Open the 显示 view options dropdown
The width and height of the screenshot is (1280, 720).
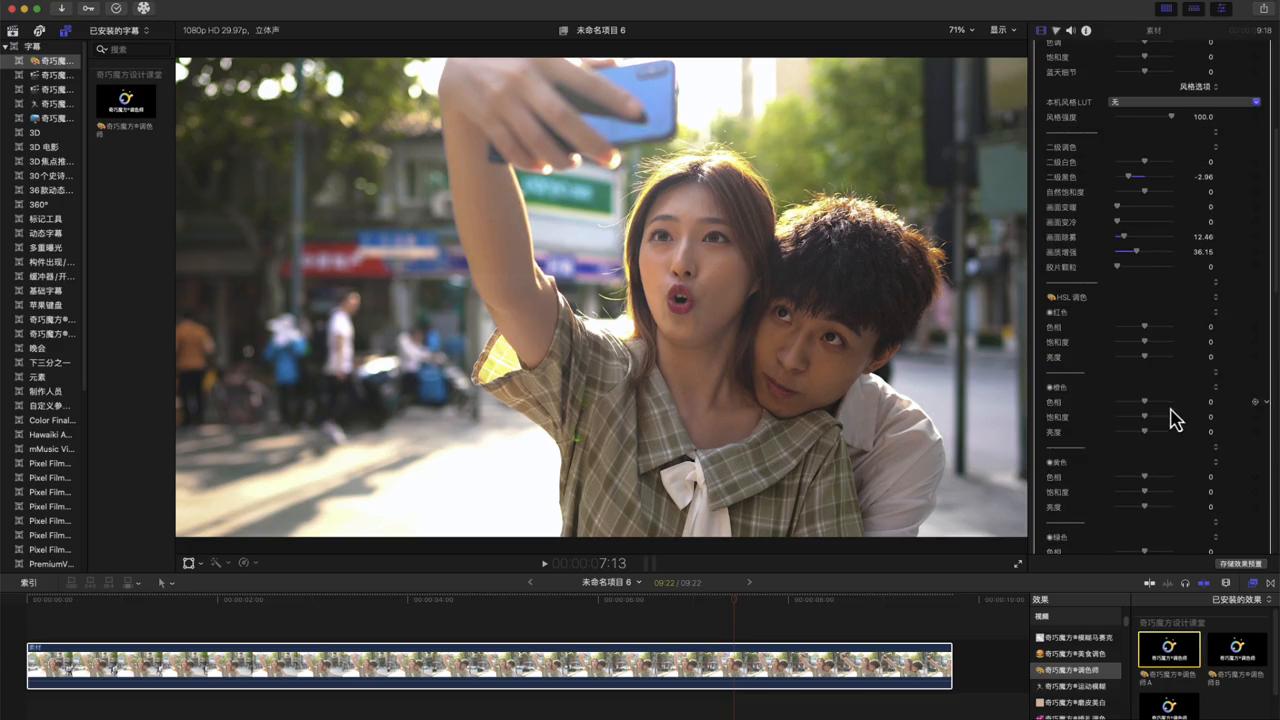coord(1003,31)
